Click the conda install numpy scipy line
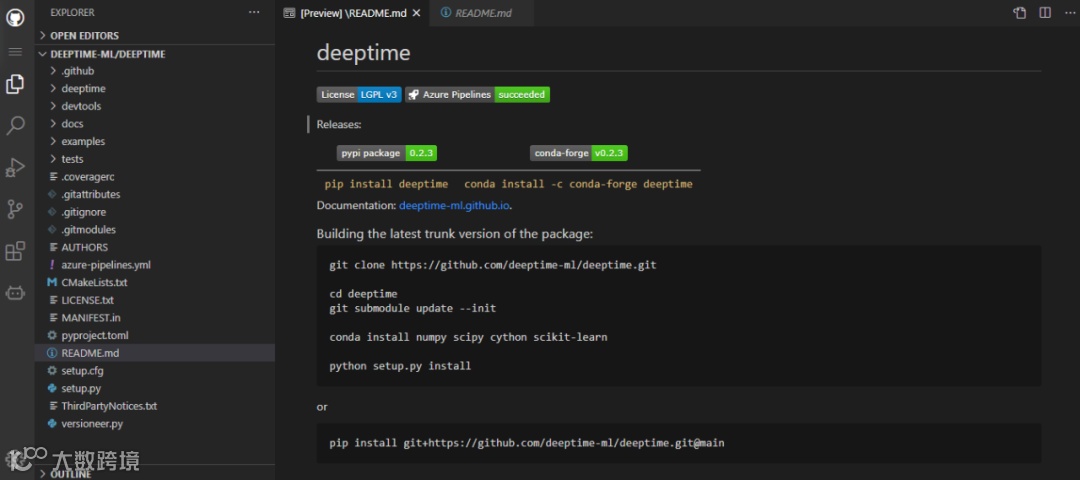 468,337
